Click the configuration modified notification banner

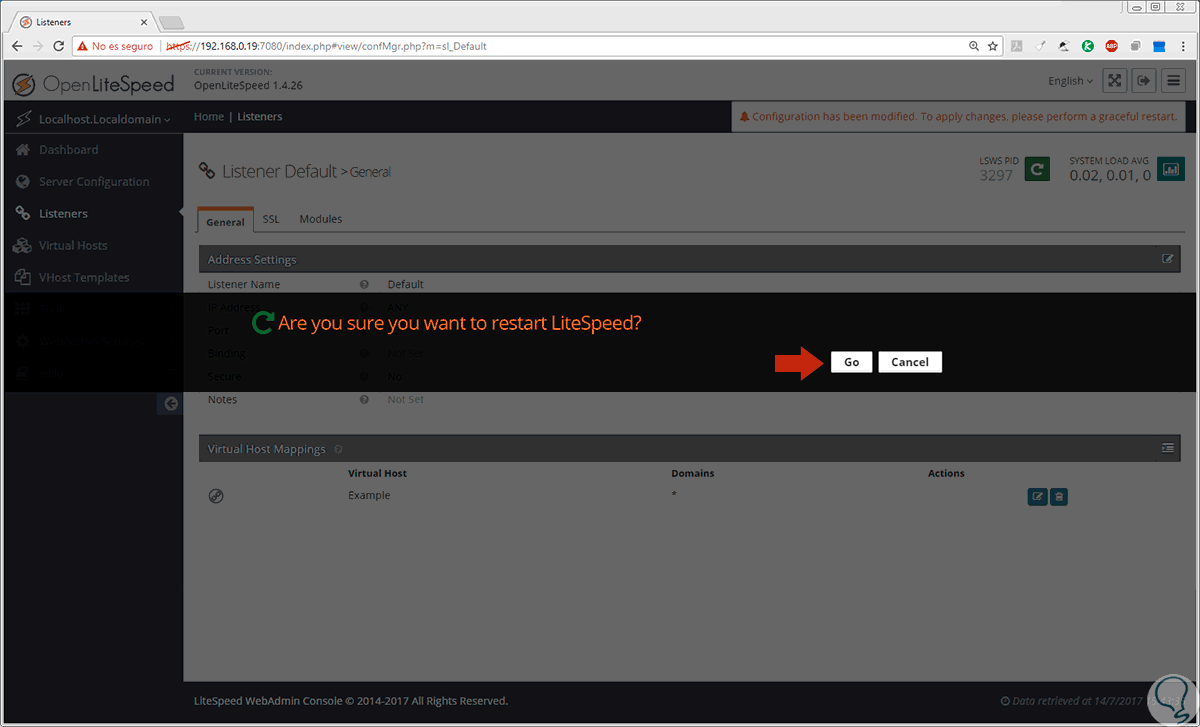pos(958,117)
